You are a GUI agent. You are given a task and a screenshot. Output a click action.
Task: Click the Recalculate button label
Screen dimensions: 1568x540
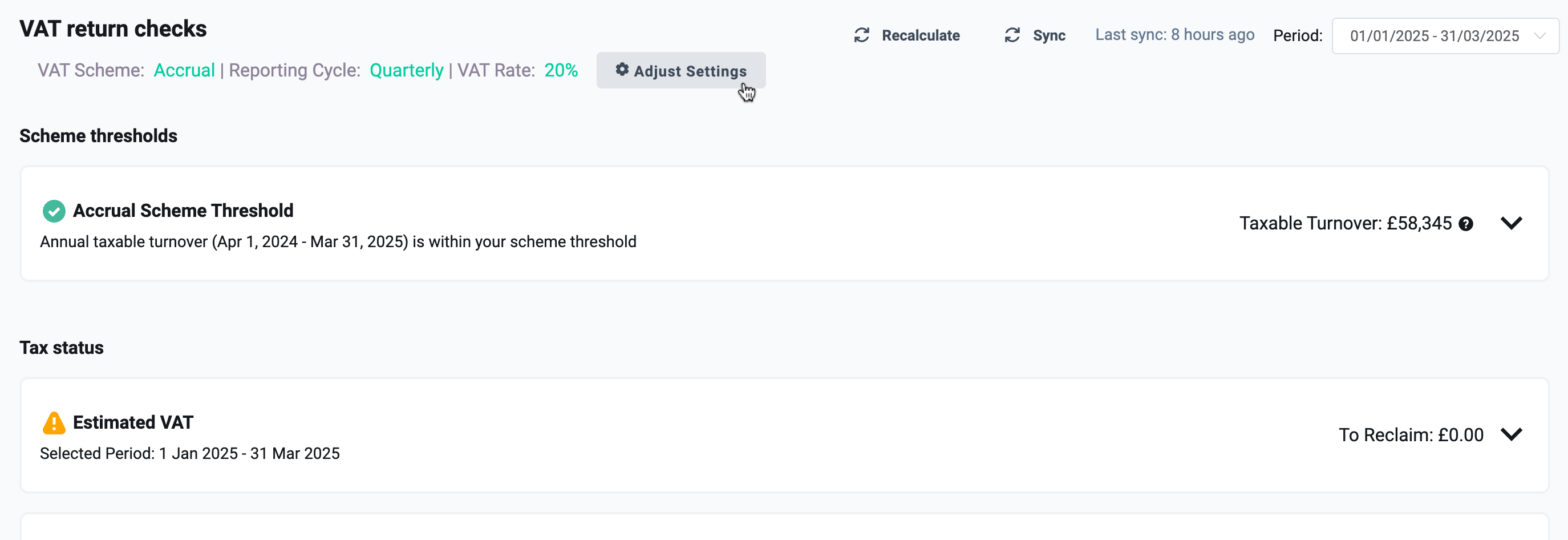[921, 35]
